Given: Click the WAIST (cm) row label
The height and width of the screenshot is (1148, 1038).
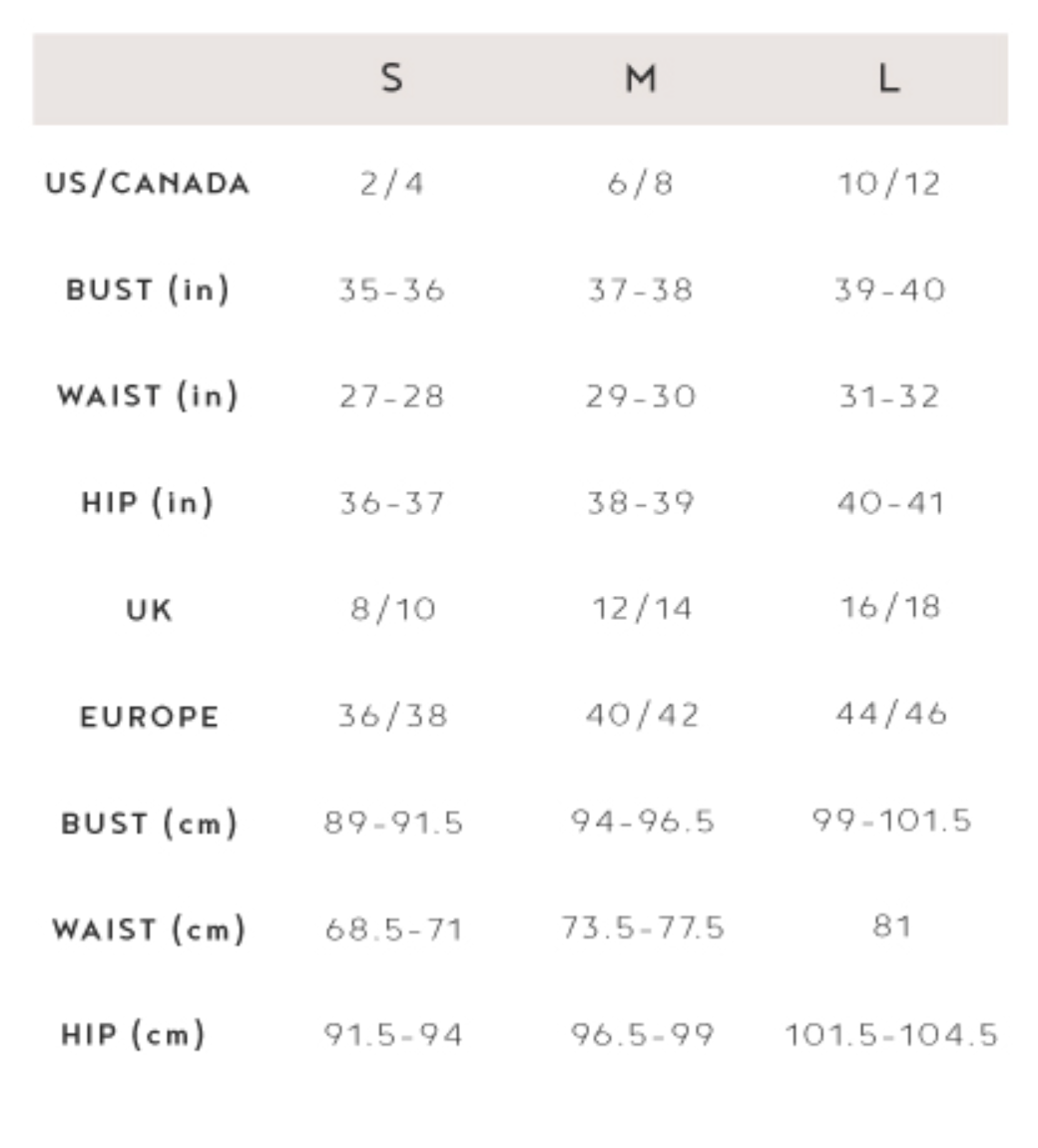Looking at the screenshot, I should [148, 929].
